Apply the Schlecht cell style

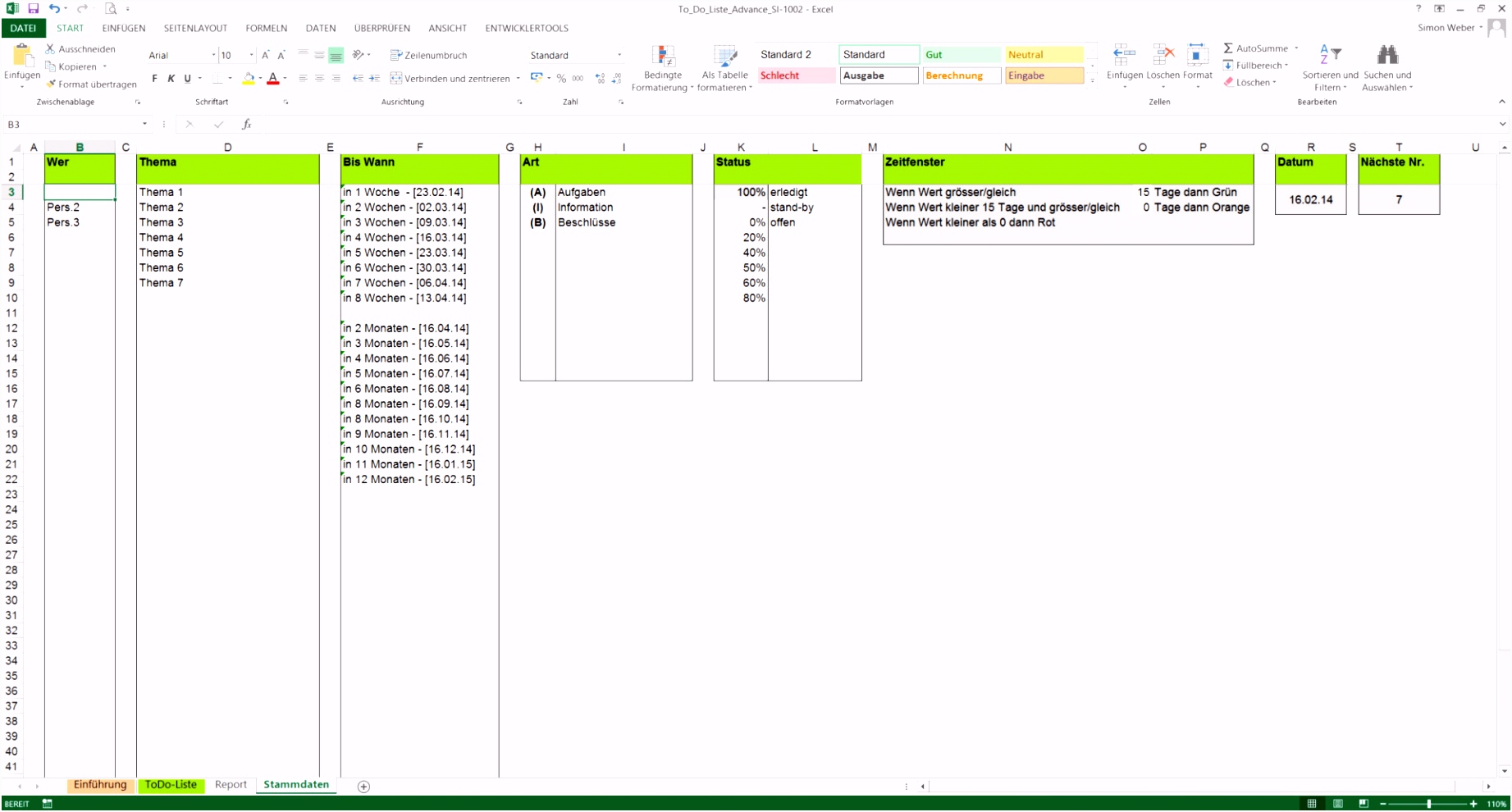[x=796, y=75]
